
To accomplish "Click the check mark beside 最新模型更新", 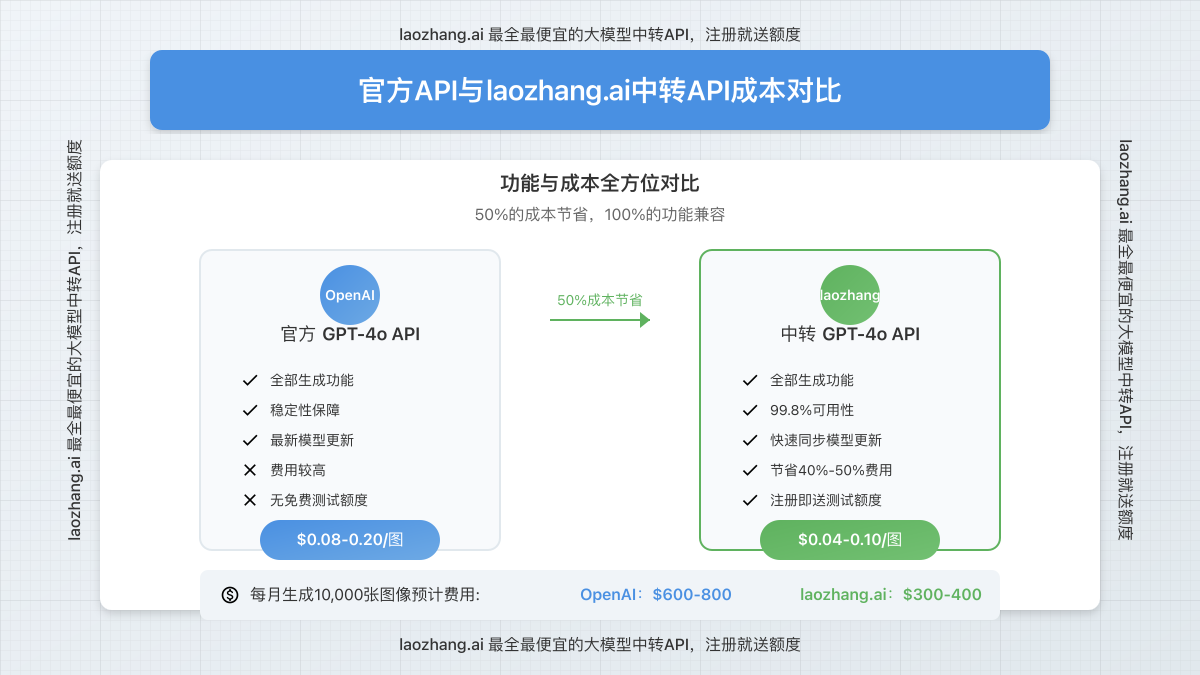I will click(250, 440).
